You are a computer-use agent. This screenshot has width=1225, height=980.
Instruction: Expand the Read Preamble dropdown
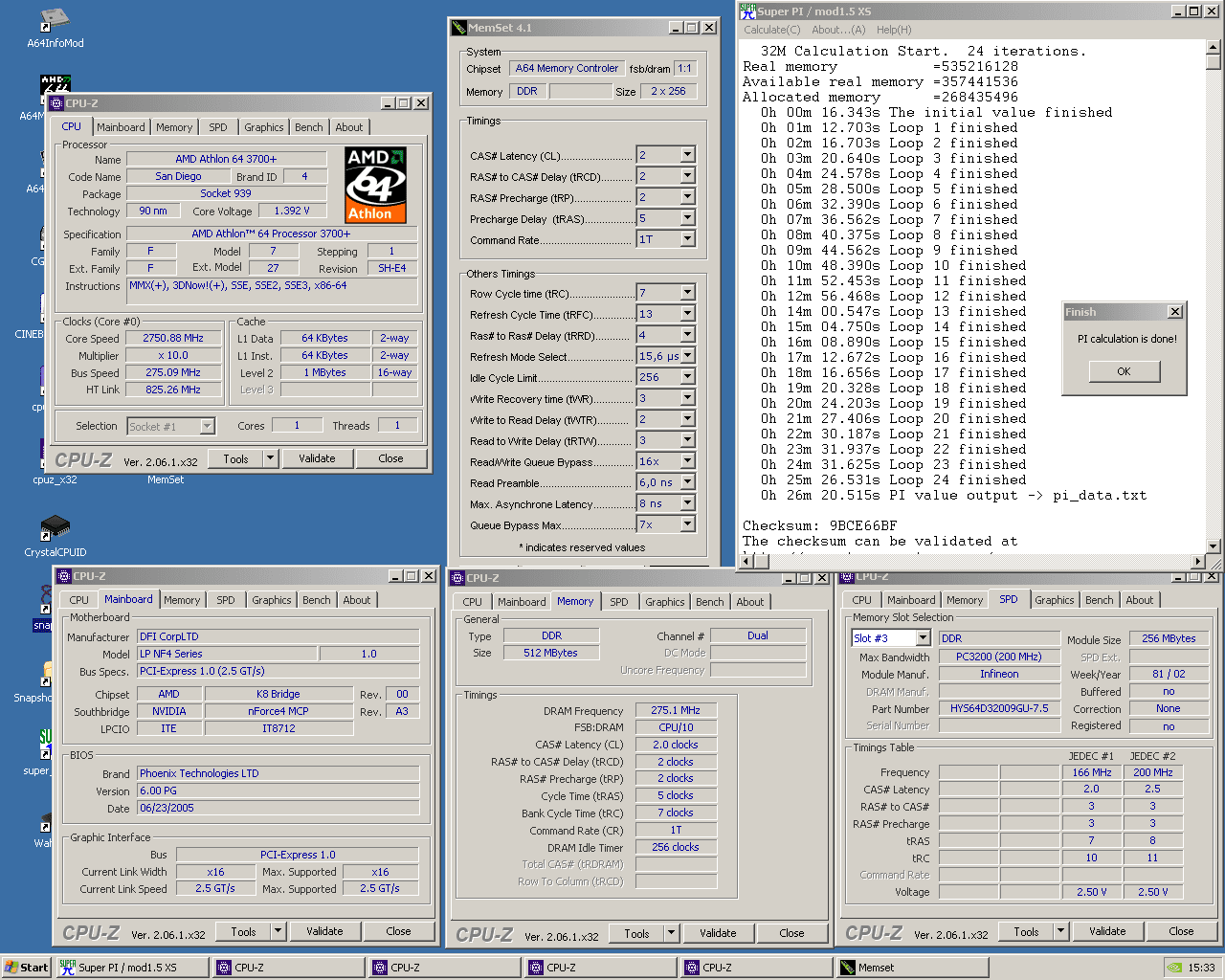[687, 482]
